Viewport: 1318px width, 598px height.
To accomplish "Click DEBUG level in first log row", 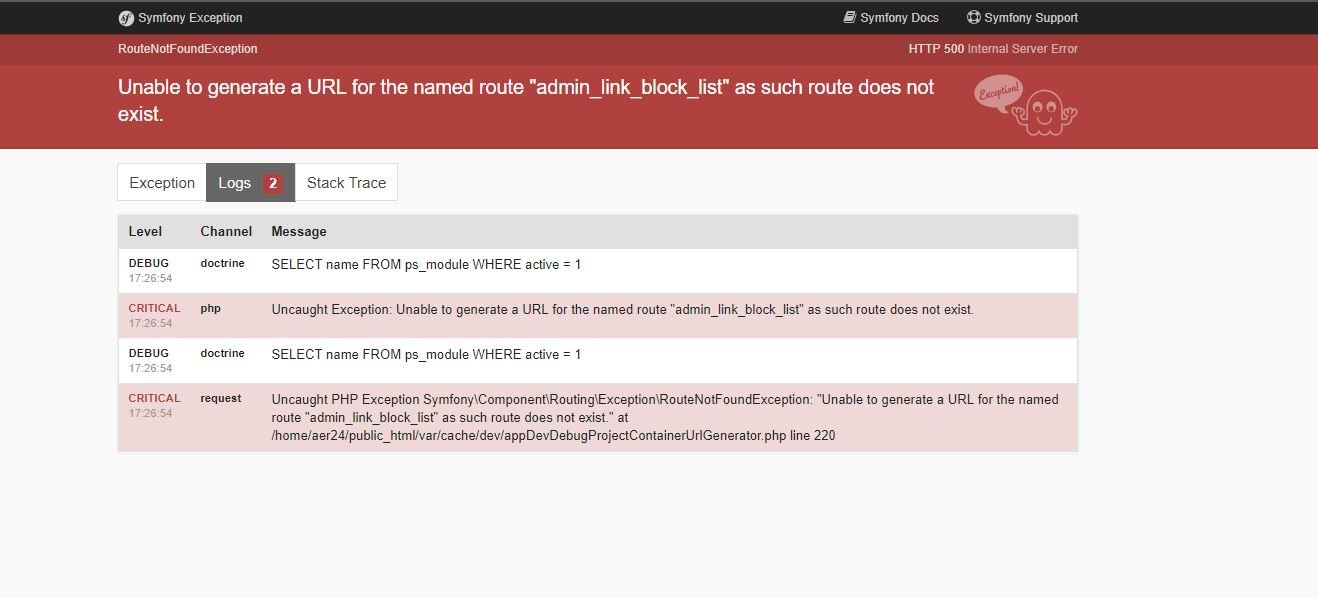I will click(x=149, y=264).
